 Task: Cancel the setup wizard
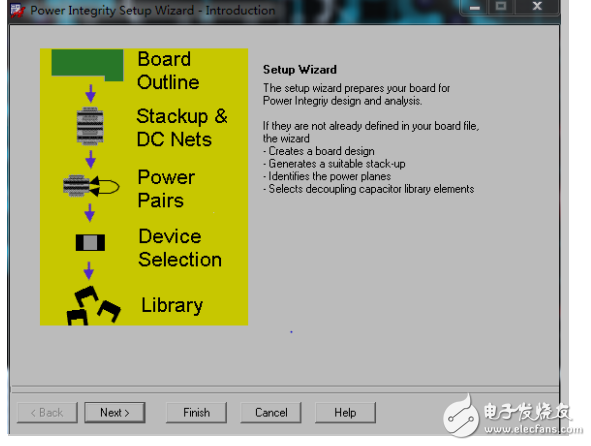click(x=271, y=412)
